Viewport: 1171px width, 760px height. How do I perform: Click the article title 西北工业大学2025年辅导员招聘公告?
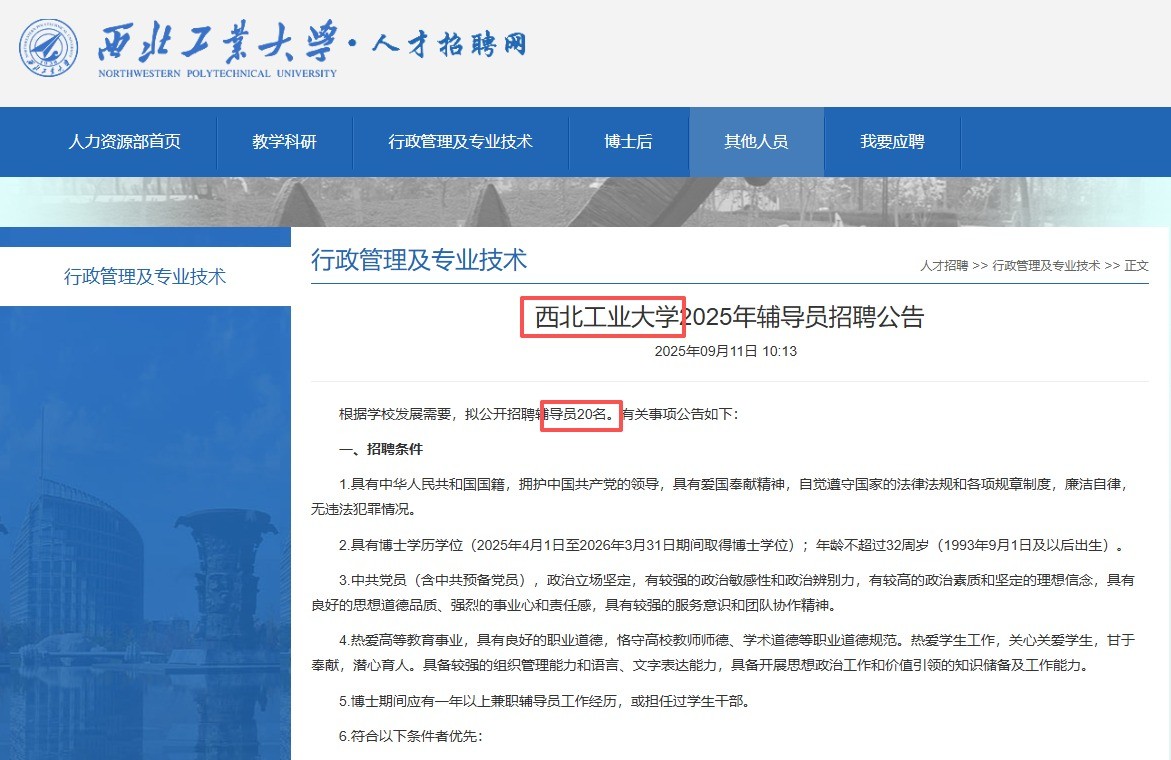coord(730,317)
